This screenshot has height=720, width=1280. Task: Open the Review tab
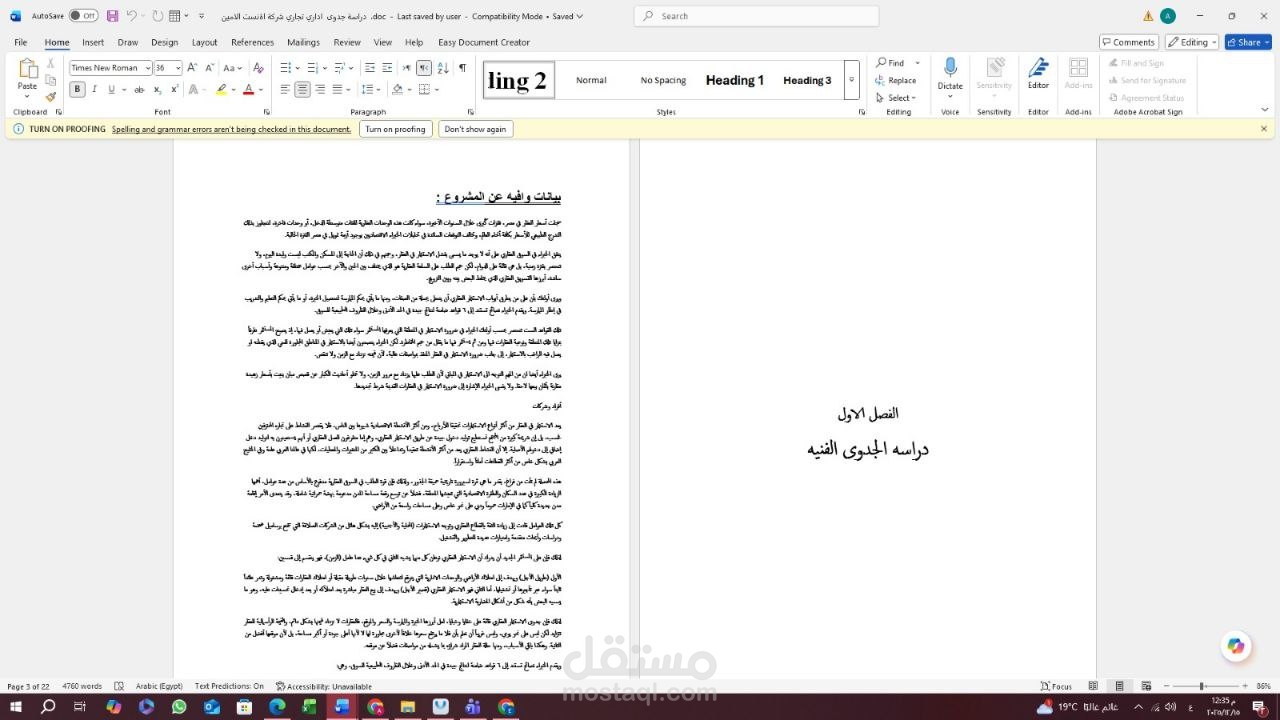pyautogui.click(x=347, y=42)
